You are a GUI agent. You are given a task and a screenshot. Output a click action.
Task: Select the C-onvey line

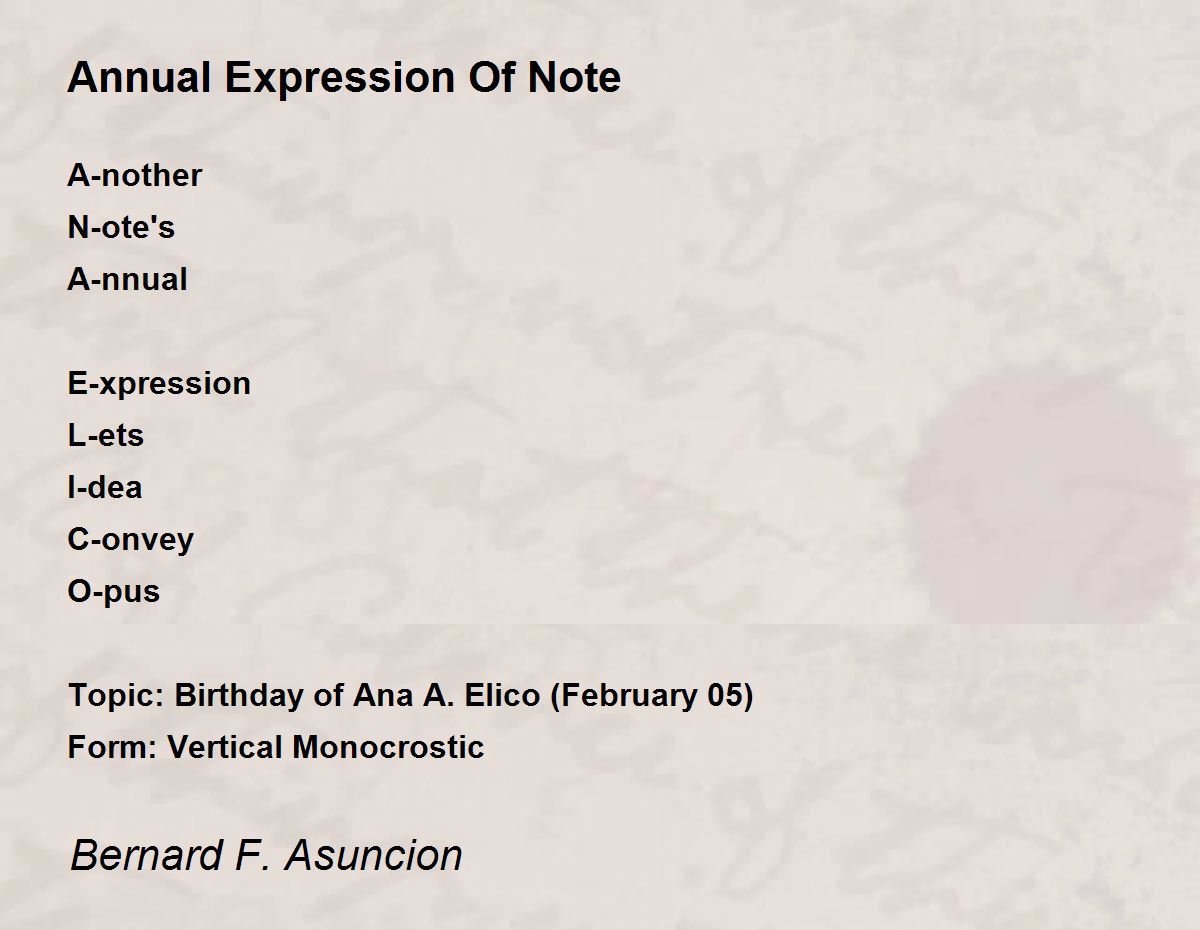tap(131, 540)
